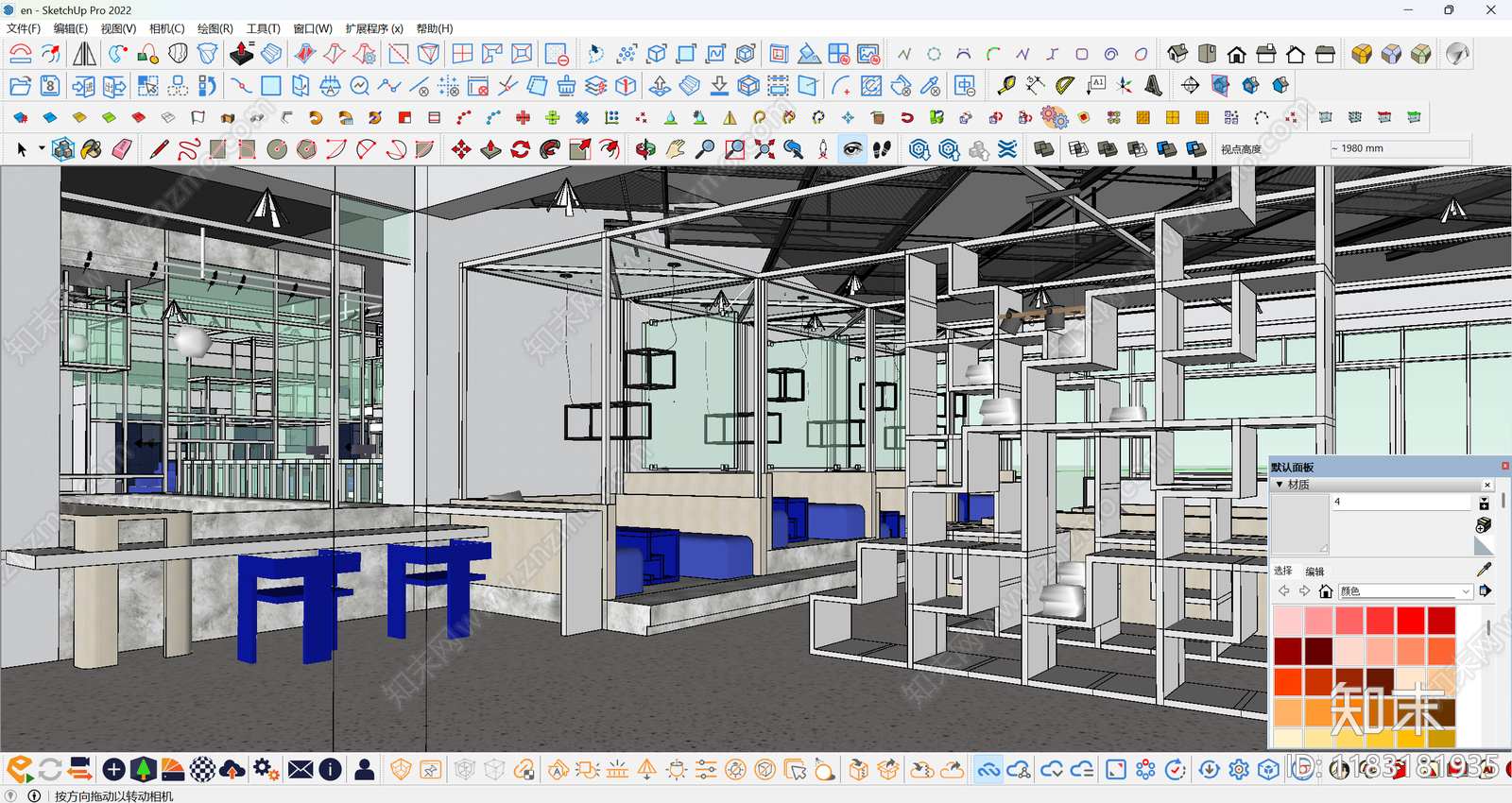
Task: Click materials back arrow
Action: click(x=1283, y=590)
